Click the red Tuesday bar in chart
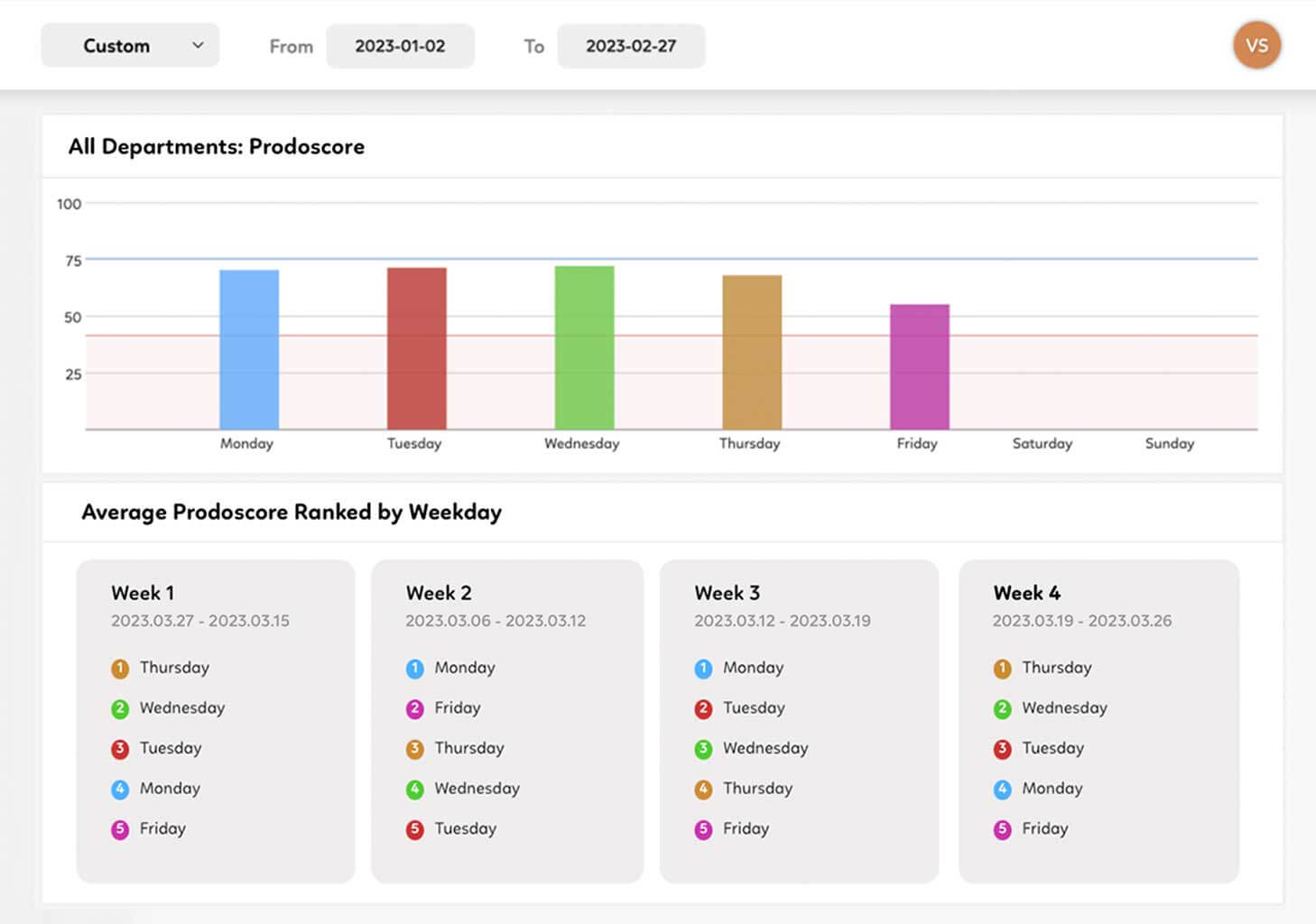Screen dimensions: 1316x924 (417, 348)
